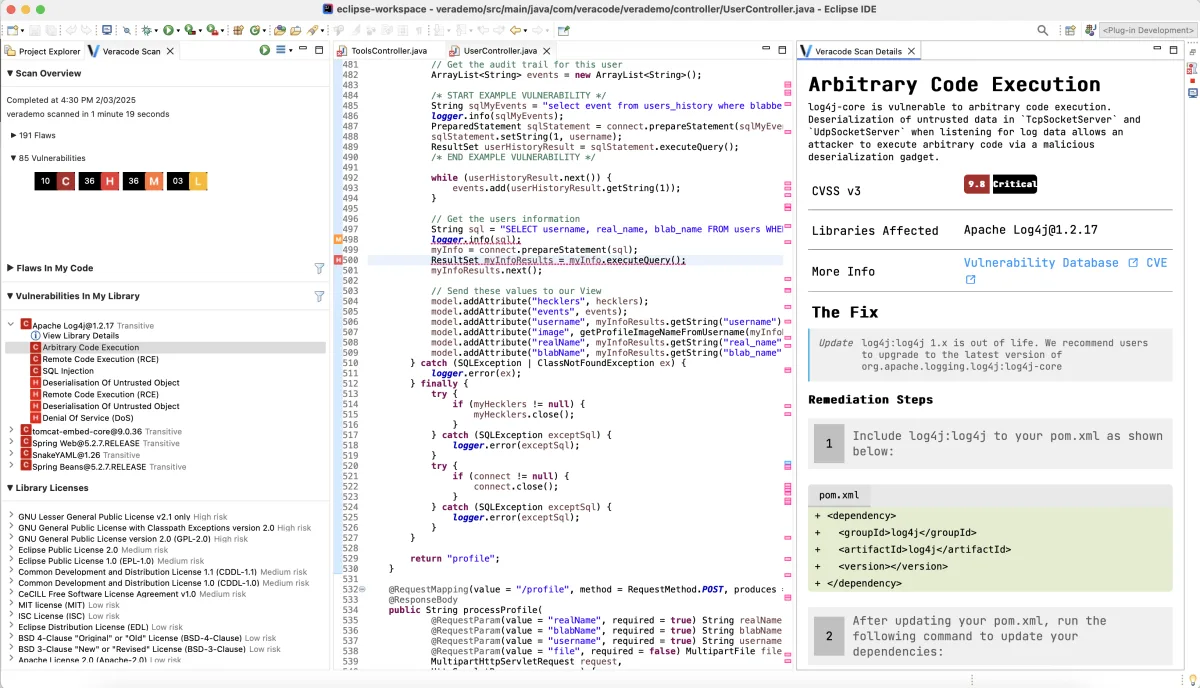The width and height of the screenshot is (1200, 688).
Task: Click View Library Details for Log4j
Action: [x=81, y=336]
